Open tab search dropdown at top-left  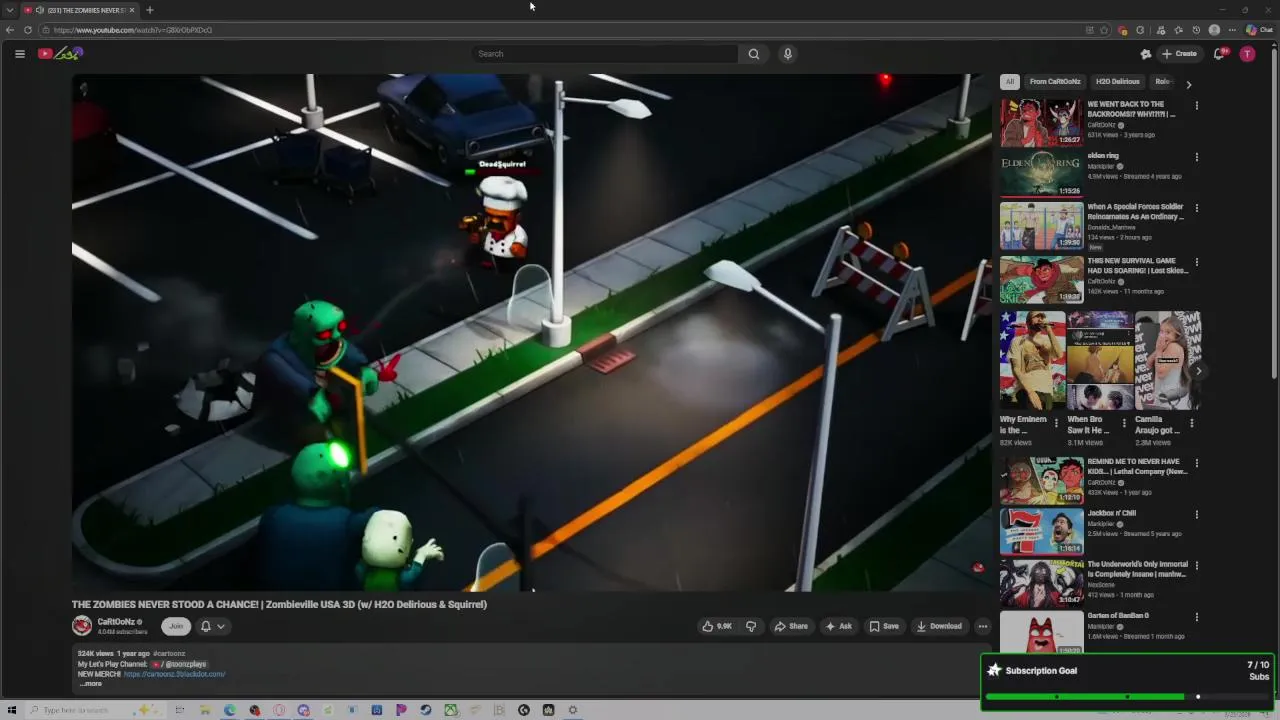[x=10, y=10]
